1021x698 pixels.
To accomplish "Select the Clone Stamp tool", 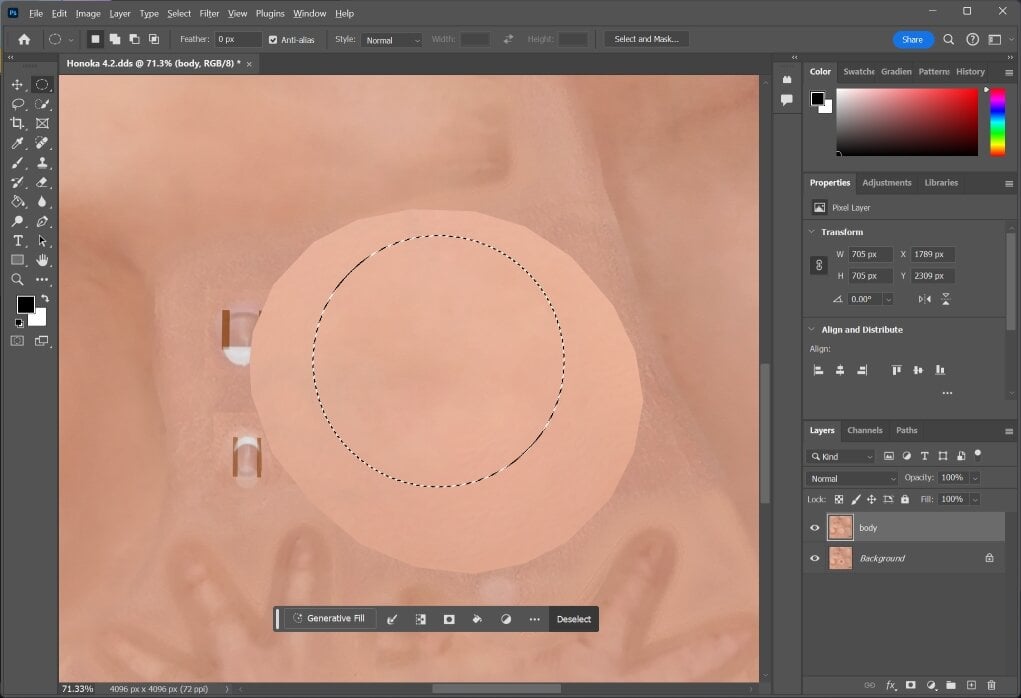I will coord(42,163).
